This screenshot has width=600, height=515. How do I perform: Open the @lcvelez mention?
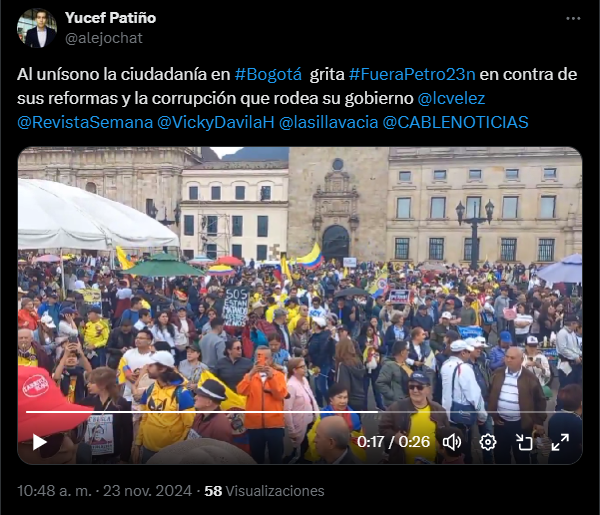coord(451,98)
